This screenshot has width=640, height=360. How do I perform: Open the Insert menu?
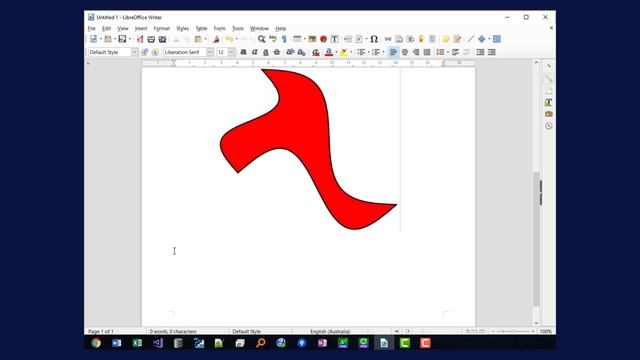(141, 29)
